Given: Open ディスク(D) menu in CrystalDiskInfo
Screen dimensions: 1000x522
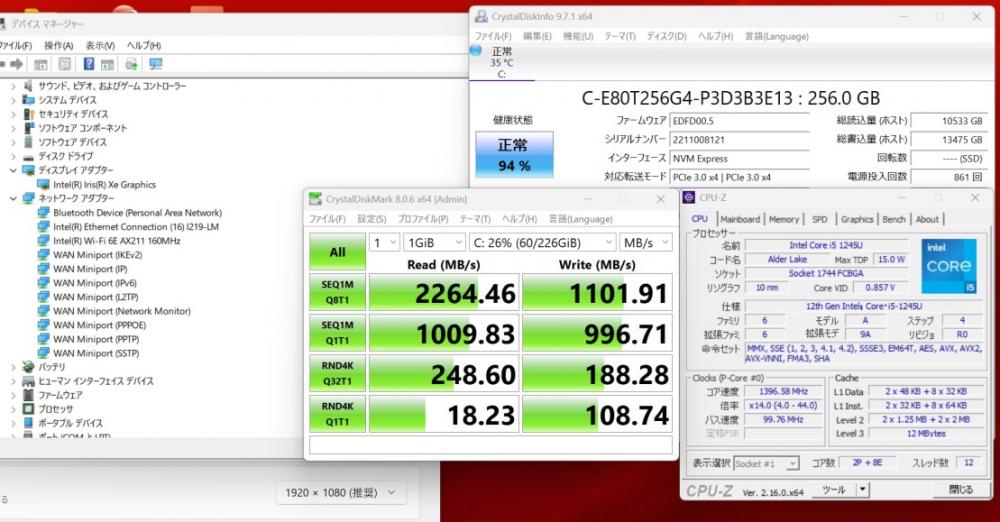Looking at the screenshot, I should (666, 36).
